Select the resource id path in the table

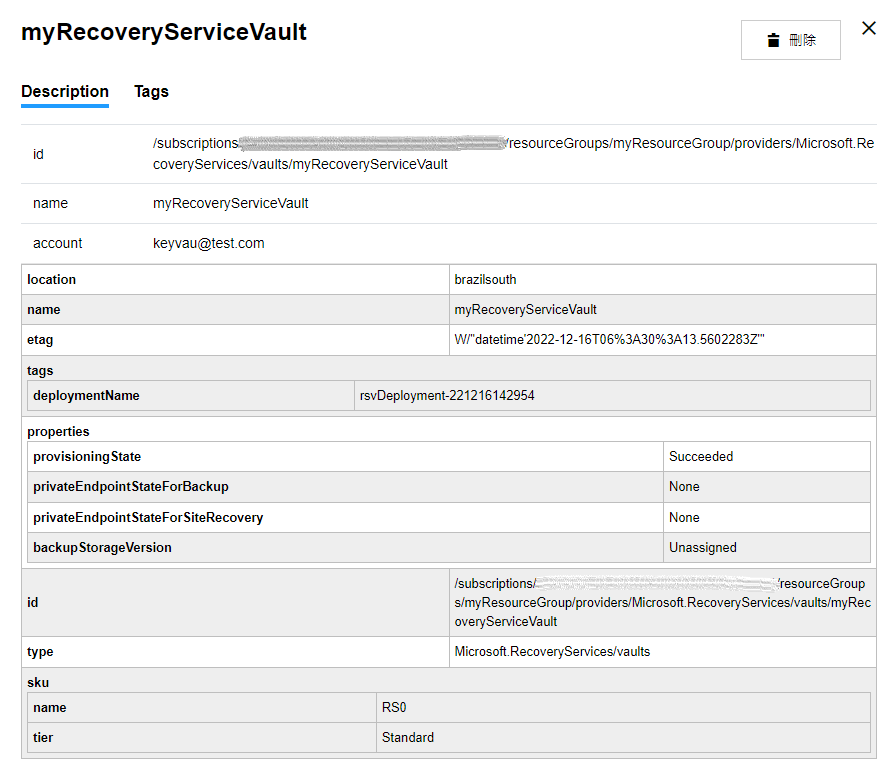click(663, 603)
